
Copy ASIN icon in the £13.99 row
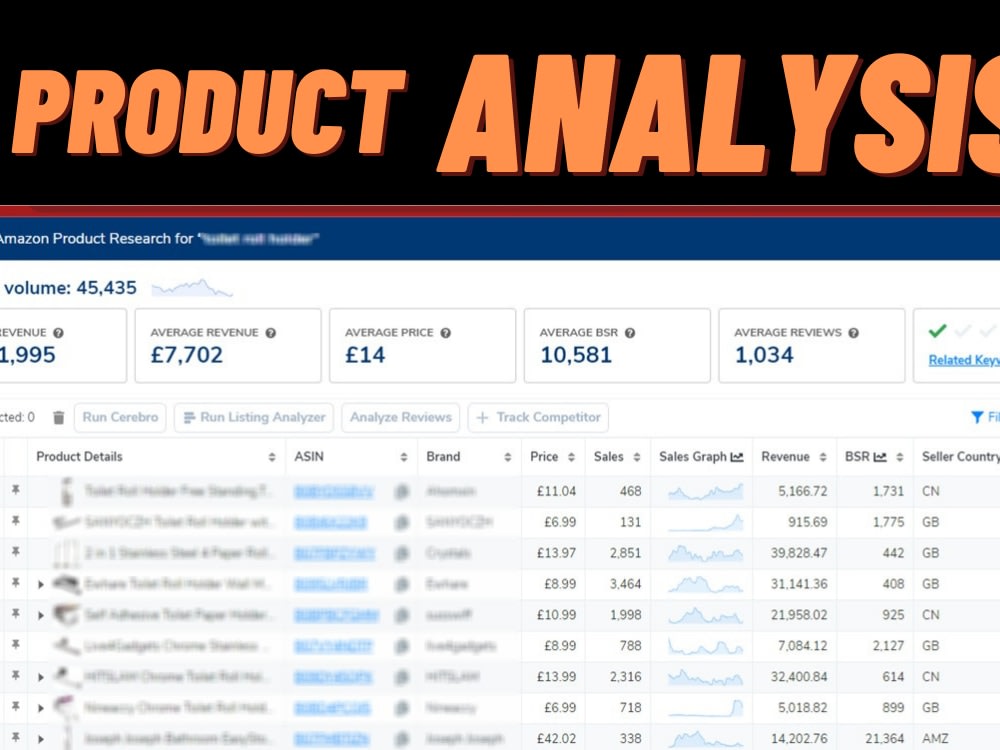pos(402,677)
